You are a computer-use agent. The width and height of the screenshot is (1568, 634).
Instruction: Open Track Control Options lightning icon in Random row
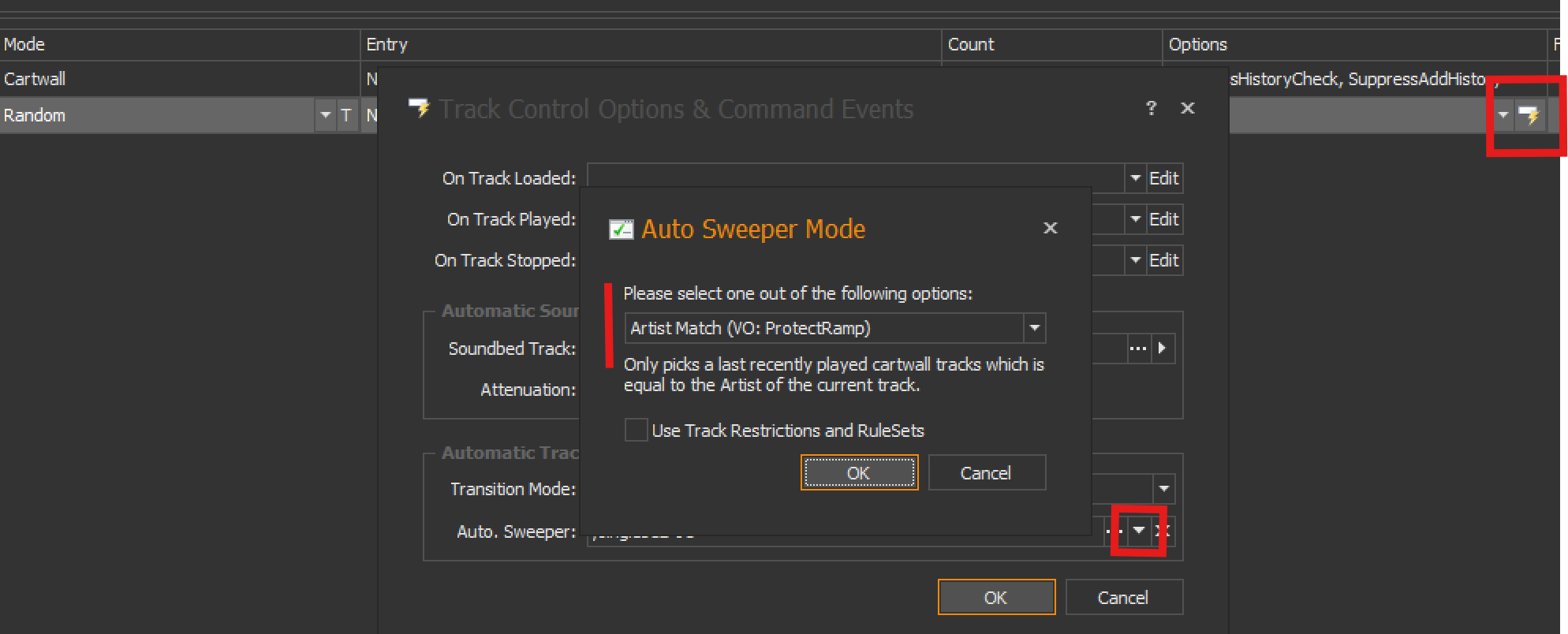click(1529, 116)
